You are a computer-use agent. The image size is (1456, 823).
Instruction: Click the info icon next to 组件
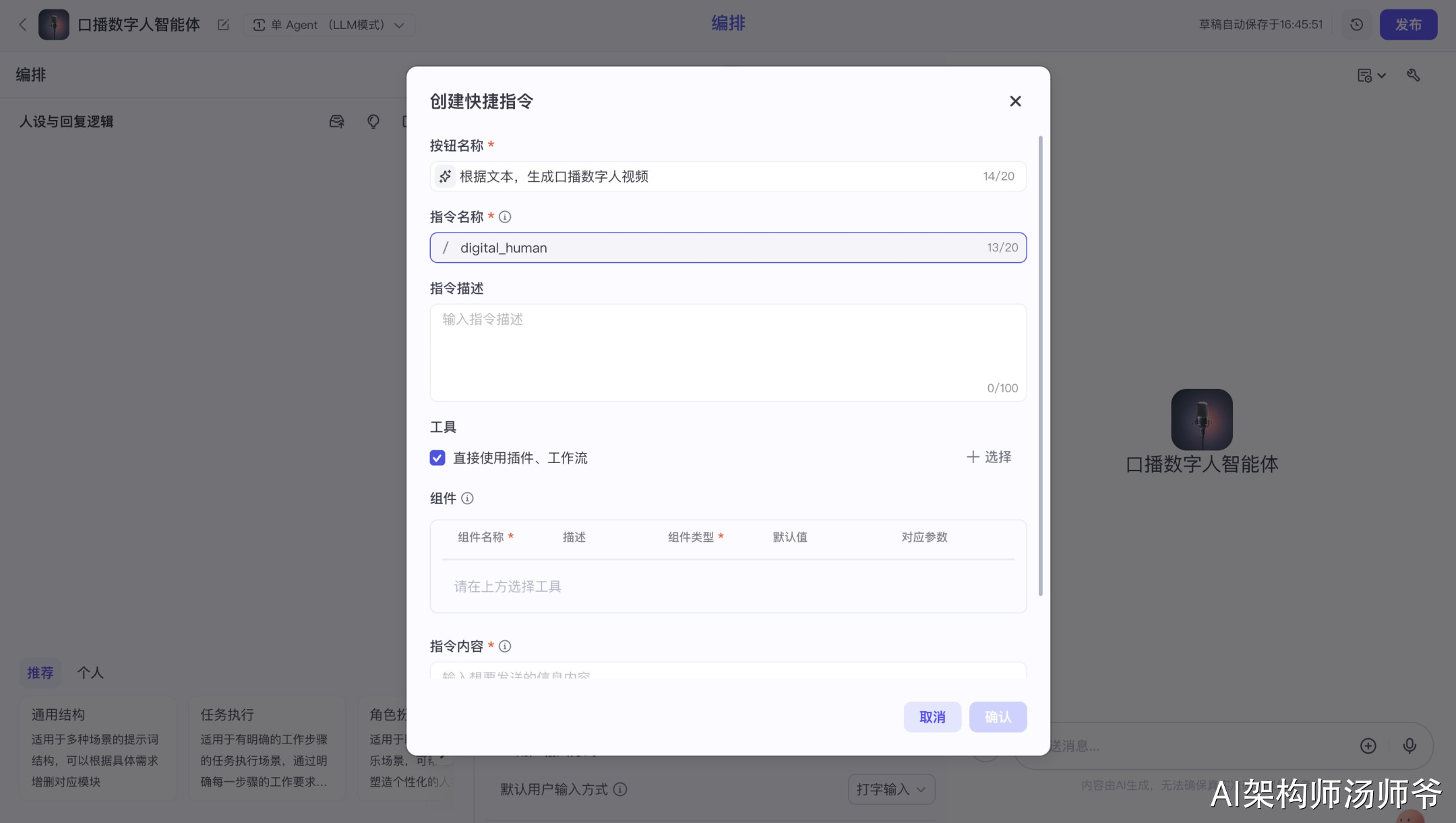coord(467,499)
